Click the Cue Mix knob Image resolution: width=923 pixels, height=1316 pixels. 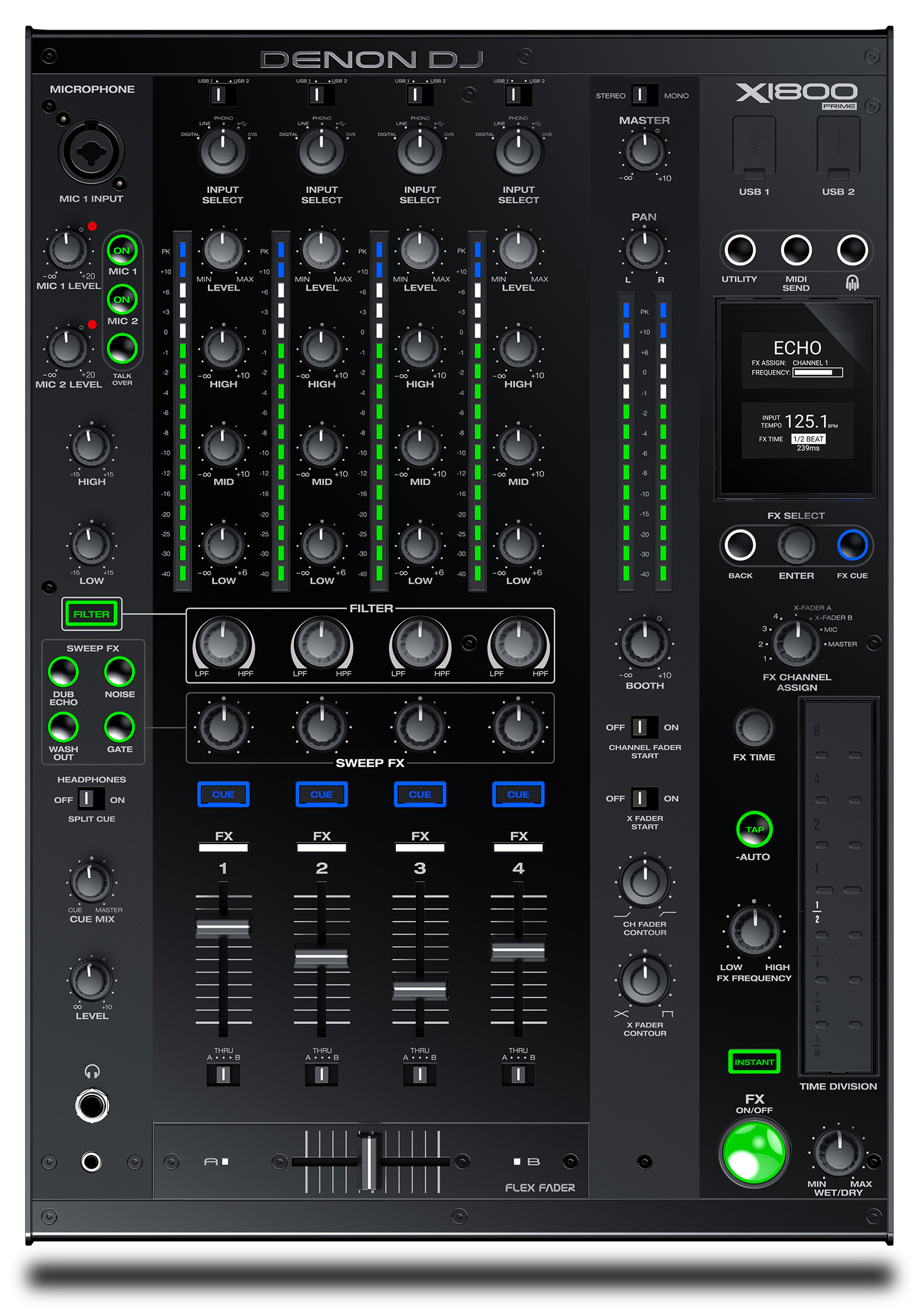(x=91, y=882)
